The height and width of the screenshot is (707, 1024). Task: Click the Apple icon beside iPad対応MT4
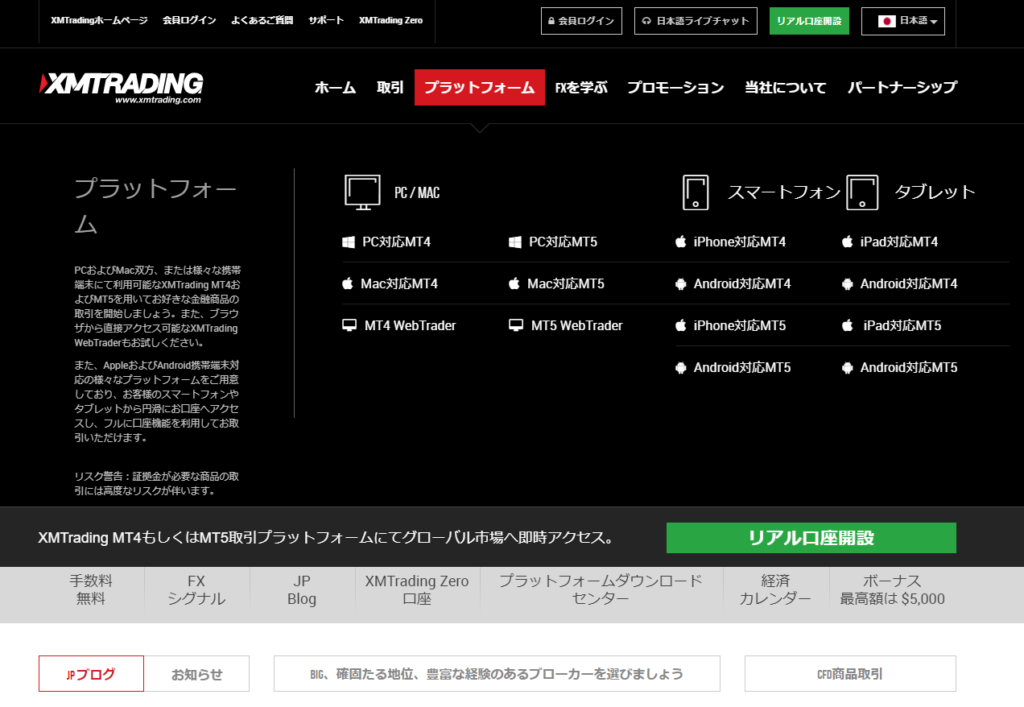click(x=848, y=242)
